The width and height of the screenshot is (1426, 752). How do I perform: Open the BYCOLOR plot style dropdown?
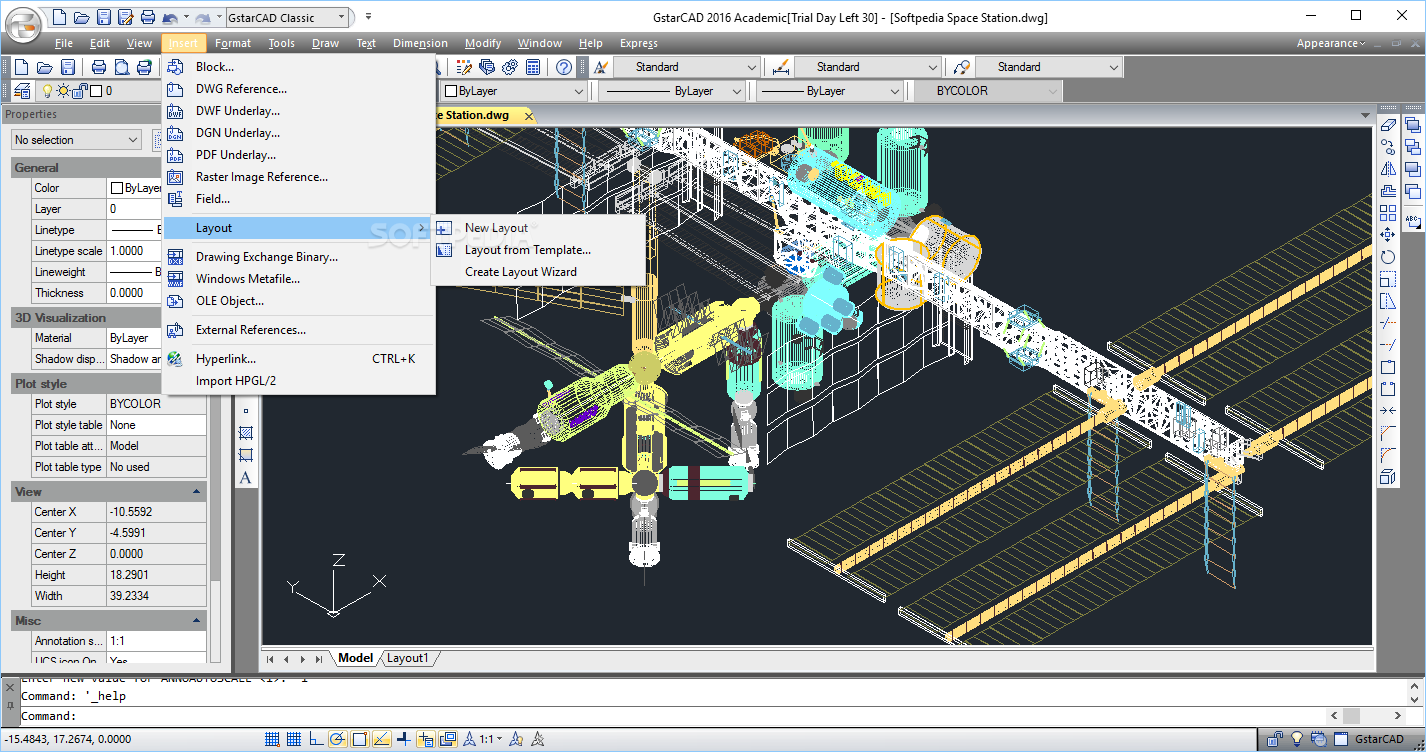[988, 91]
